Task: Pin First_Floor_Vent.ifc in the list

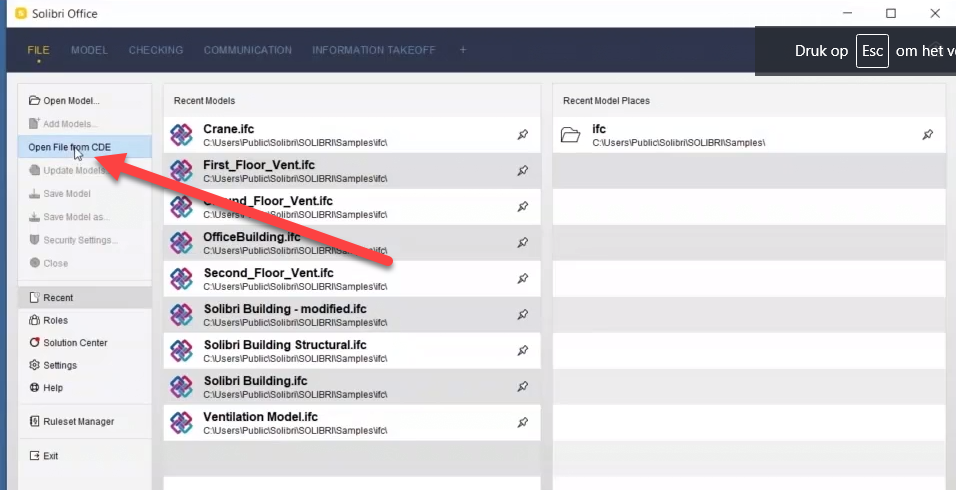Action: [523, 171]
